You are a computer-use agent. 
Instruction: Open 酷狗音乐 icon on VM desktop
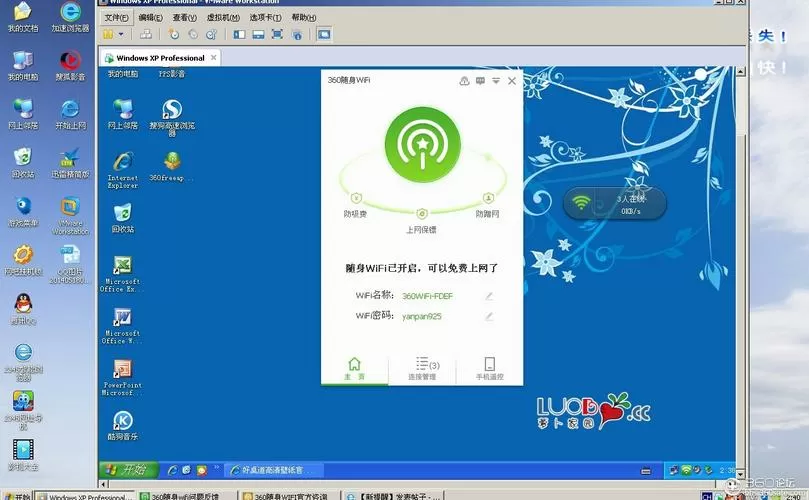[123, 425]
